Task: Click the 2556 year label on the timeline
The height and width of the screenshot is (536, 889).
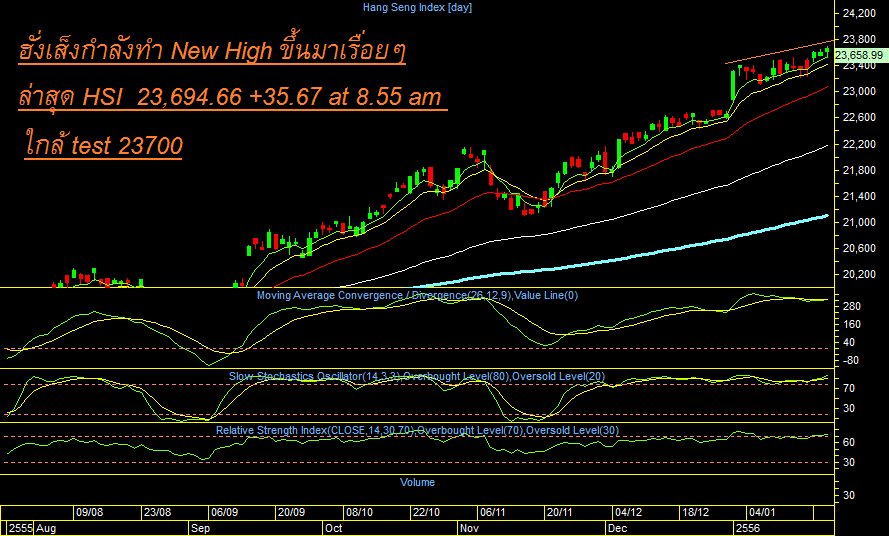Action: (747, 528)
